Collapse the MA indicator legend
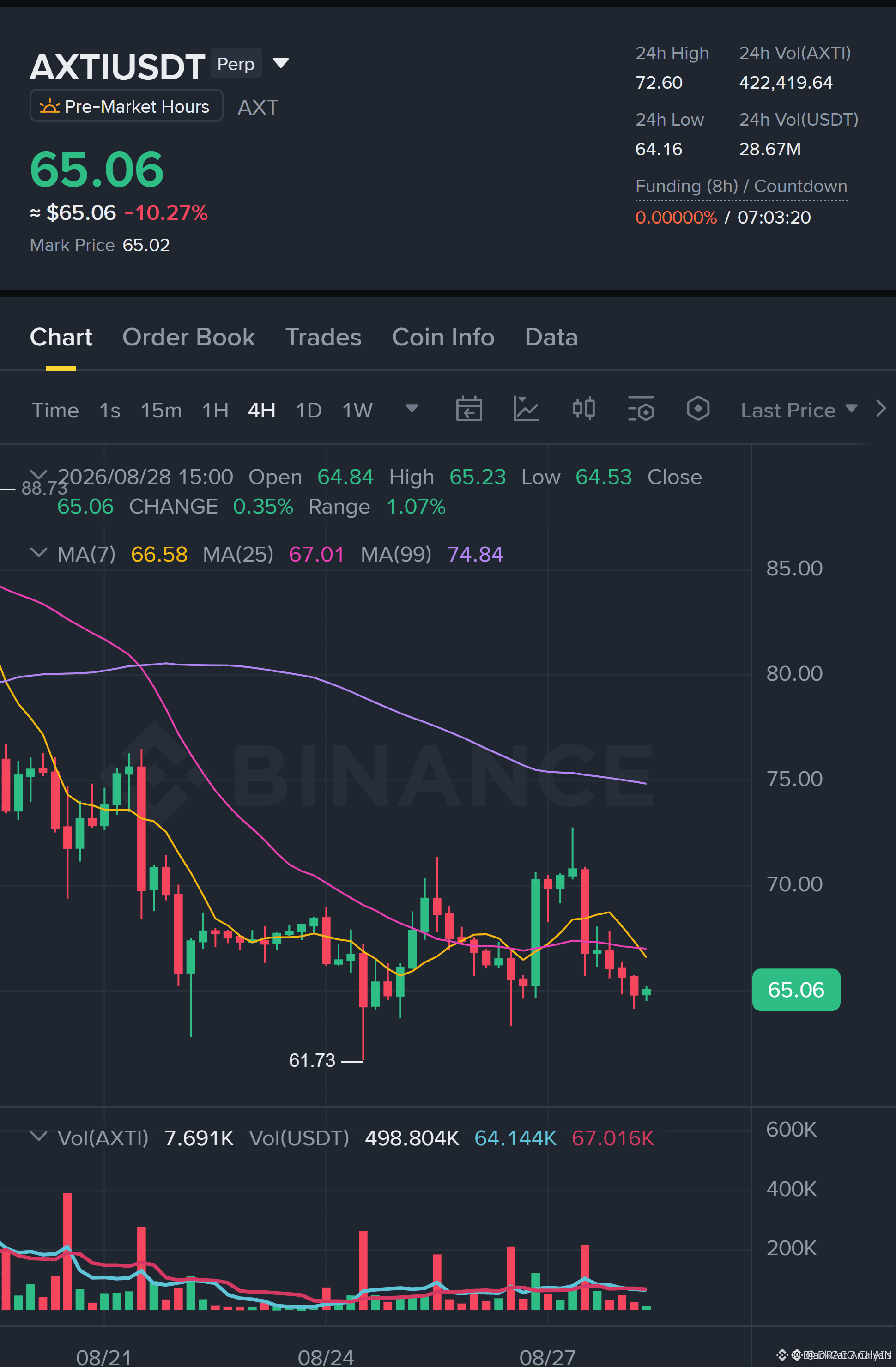 38,552
